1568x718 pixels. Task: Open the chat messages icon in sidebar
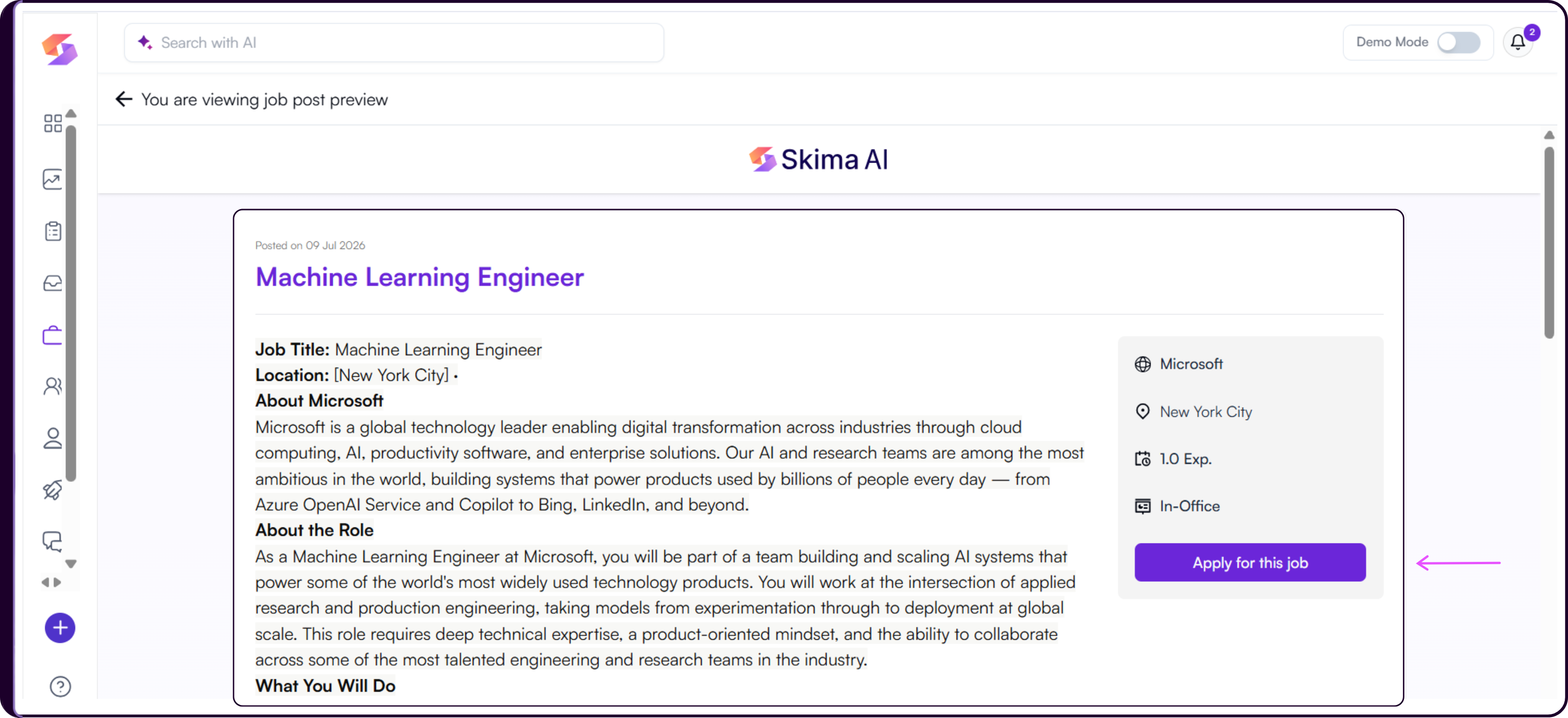point(53,541)
